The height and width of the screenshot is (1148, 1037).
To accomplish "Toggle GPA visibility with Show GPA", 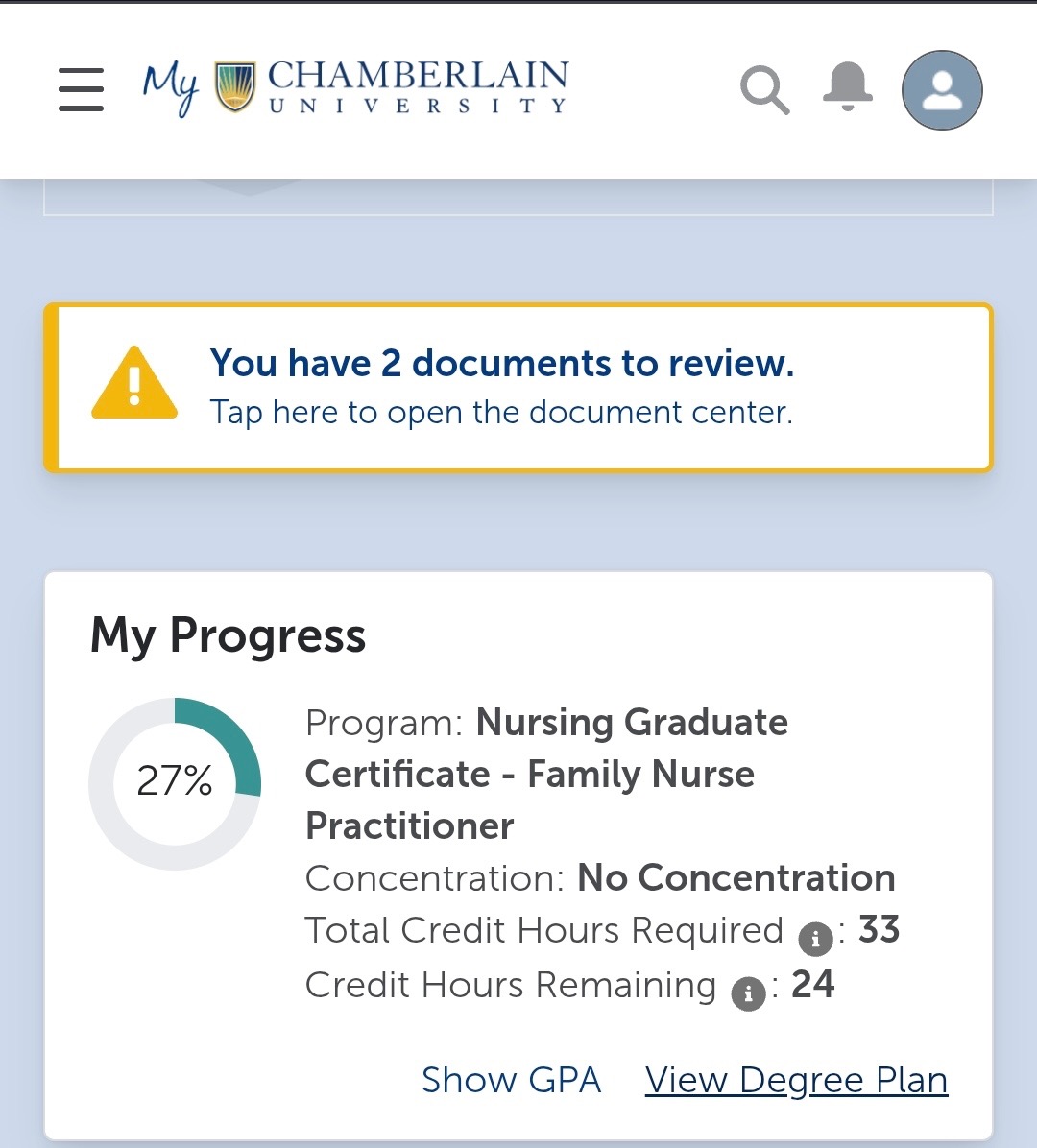I will (x=511, y=1080).
